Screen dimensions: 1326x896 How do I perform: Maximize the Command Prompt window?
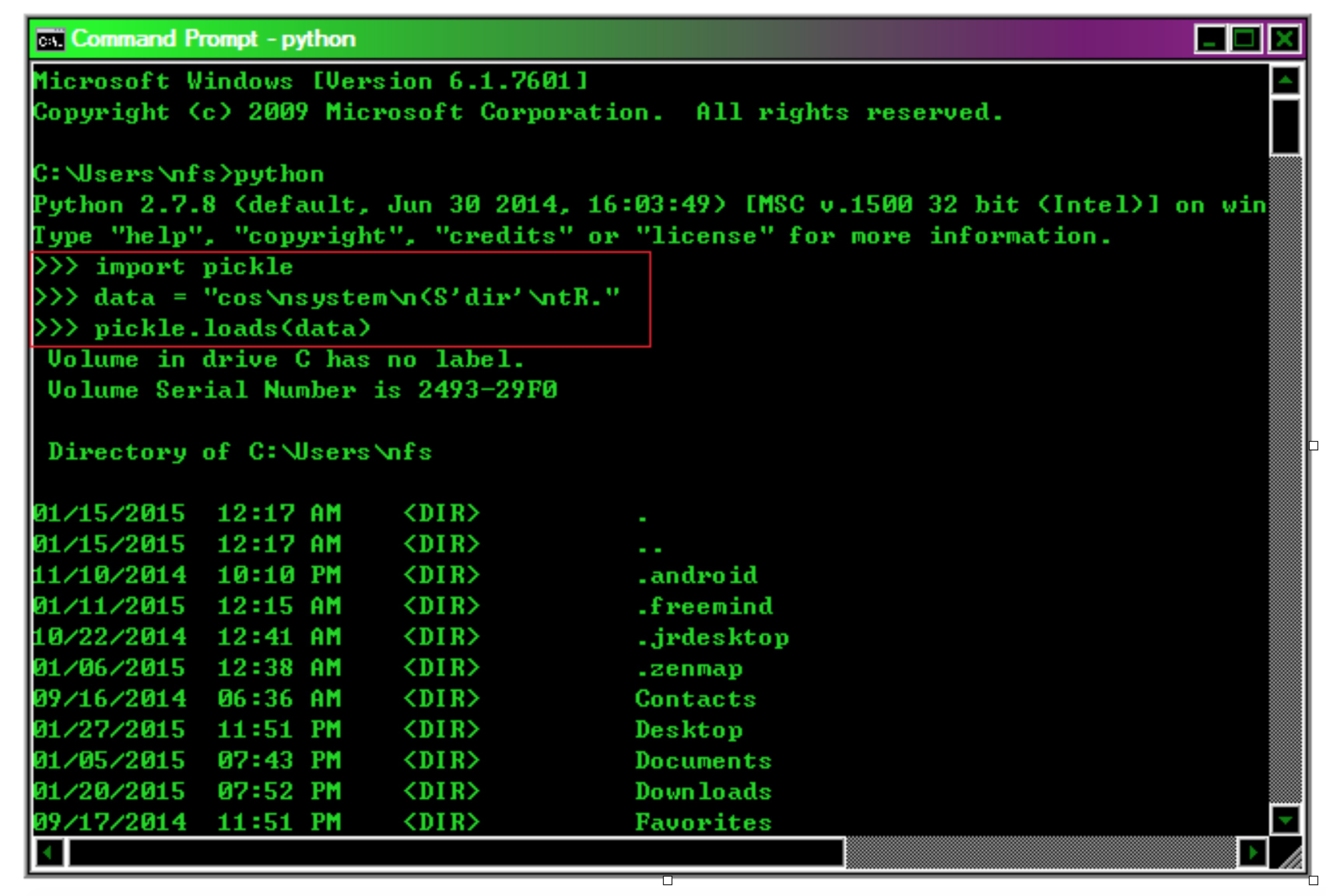(x=1245, y=39)
